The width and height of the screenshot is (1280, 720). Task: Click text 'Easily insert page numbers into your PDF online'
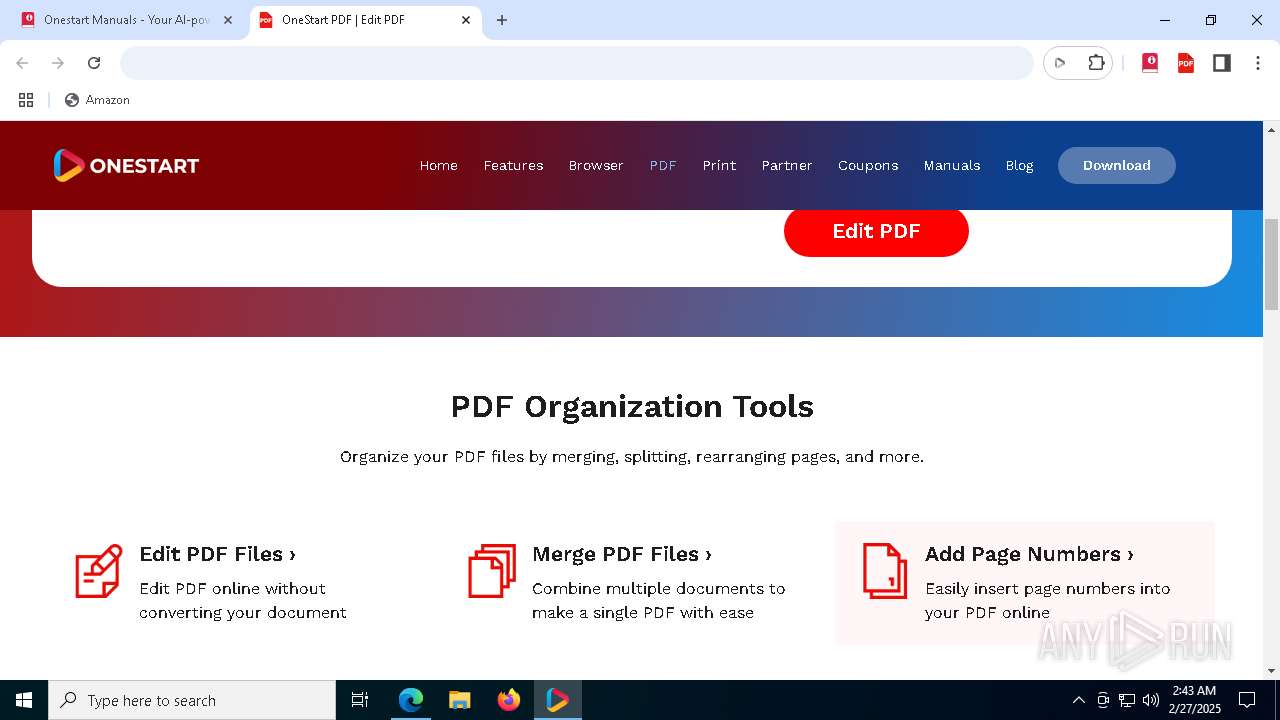coord(1047,600)
